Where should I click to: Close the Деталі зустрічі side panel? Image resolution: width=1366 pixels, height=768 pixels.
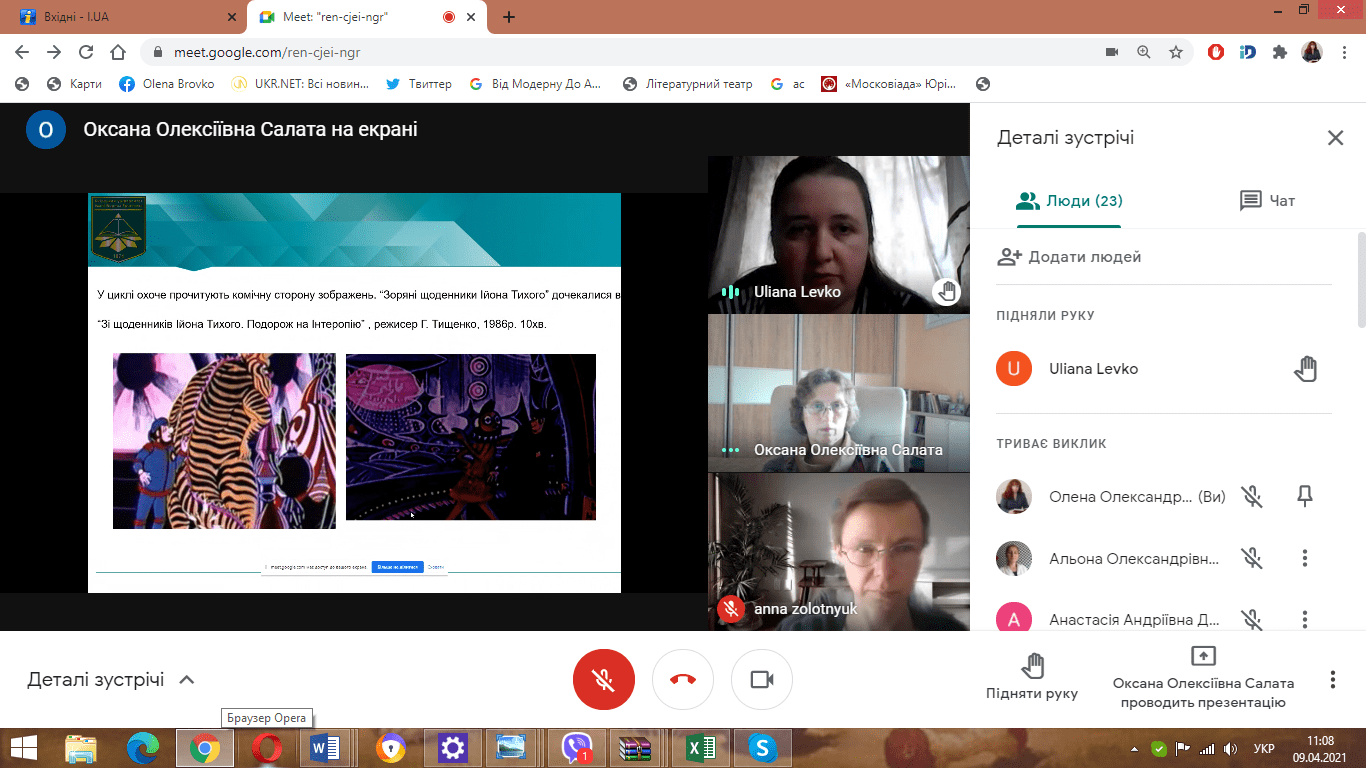(1335, 138)
